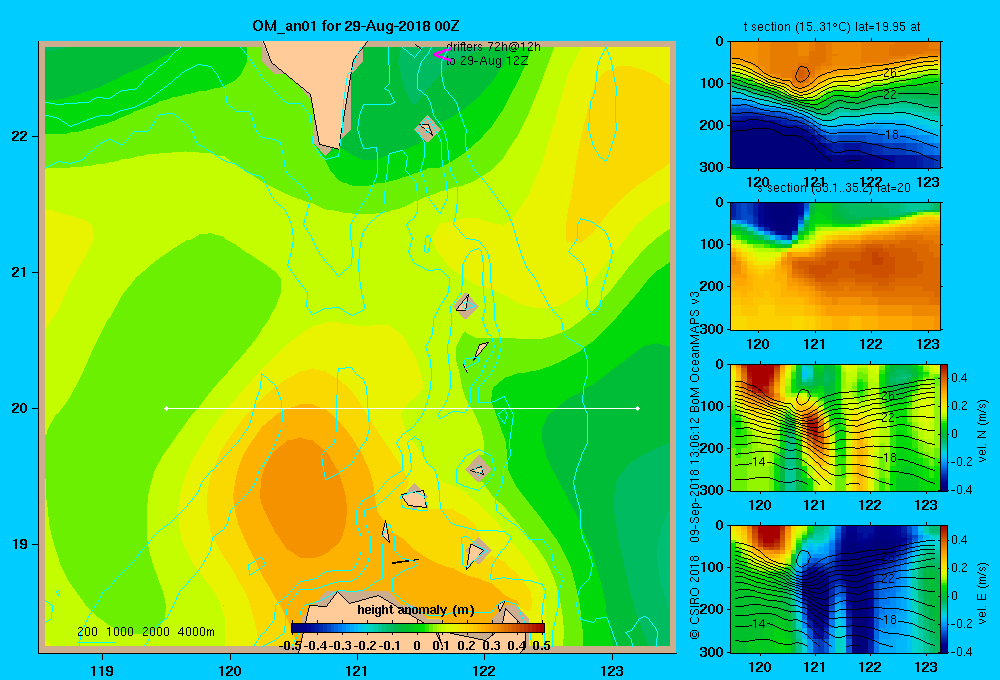Click the 'vel. N (m/s)' axis label
1000x680 pixels.
983,431
